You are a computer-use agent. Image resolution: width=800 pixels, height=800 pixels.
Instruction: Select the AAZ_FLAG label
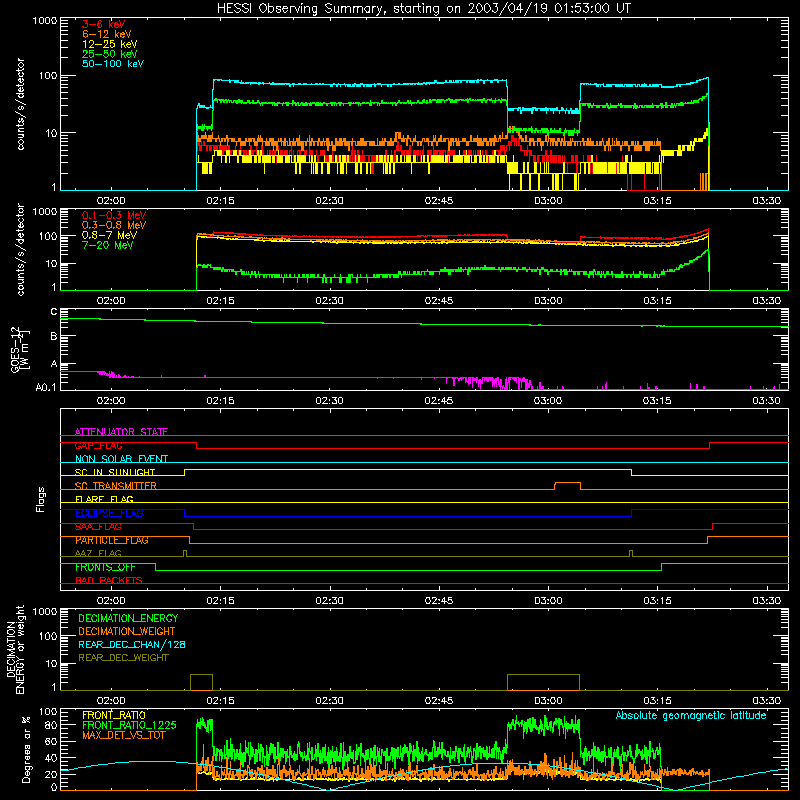98,553
